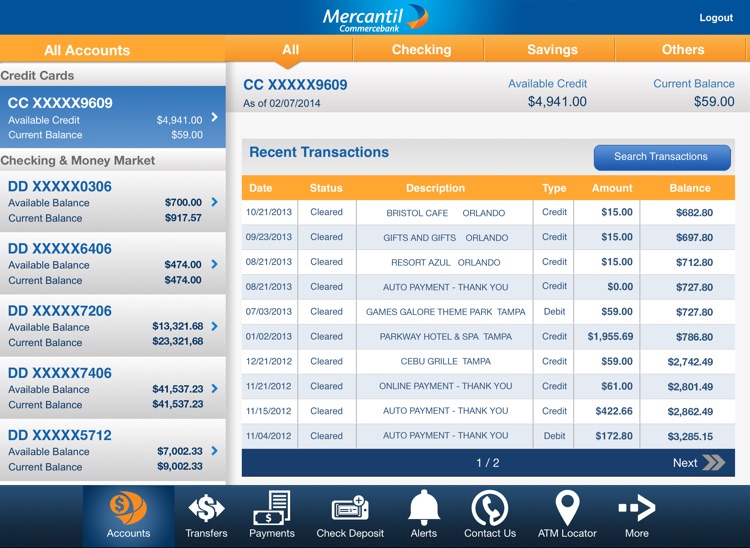Switch to the Savings tab
The width and height of the screenshot is (750, 548).
click(552, 50)
